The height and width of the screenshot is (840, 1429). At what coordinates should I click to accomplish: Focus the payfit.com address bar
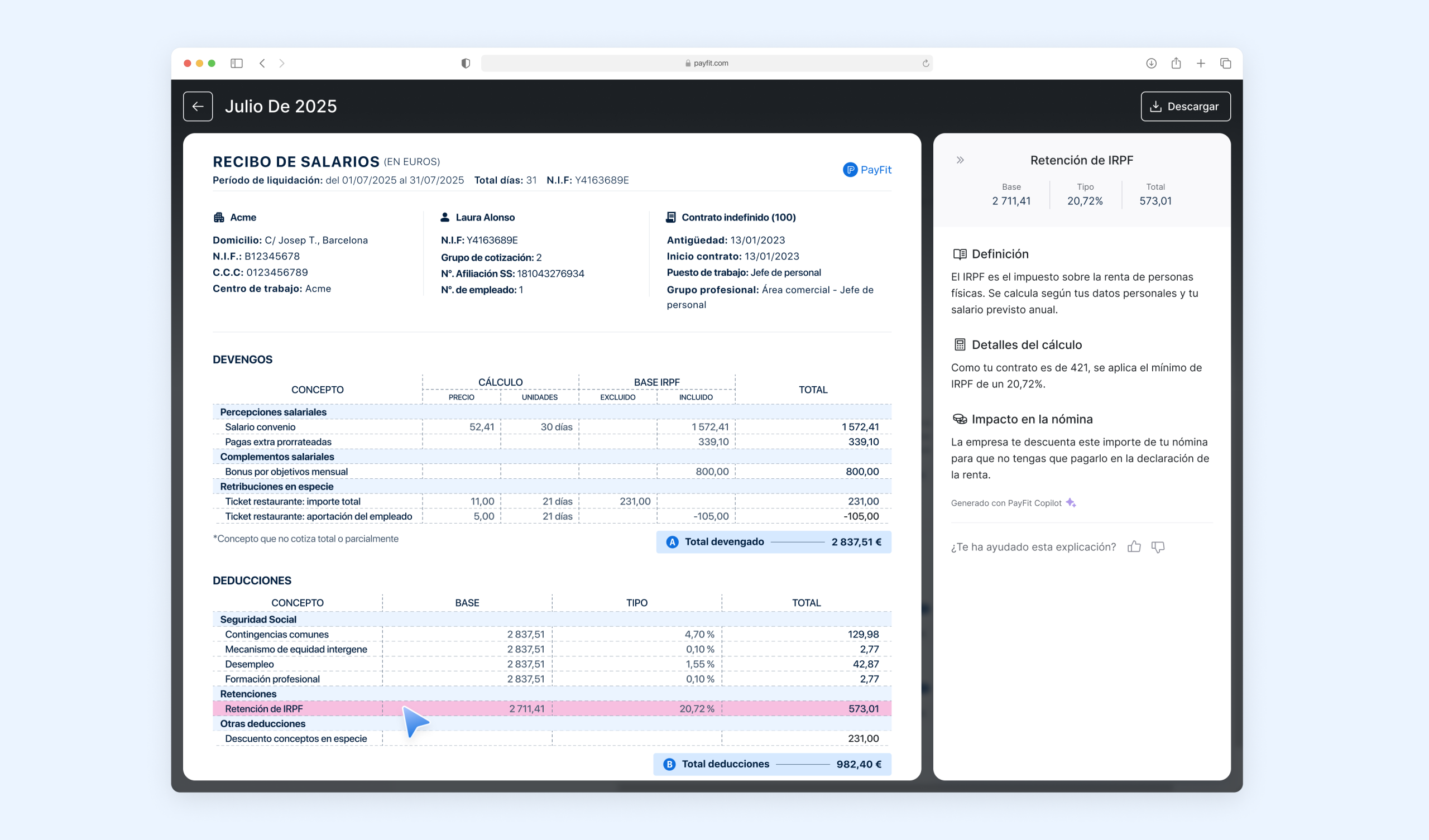pos(707,63)
